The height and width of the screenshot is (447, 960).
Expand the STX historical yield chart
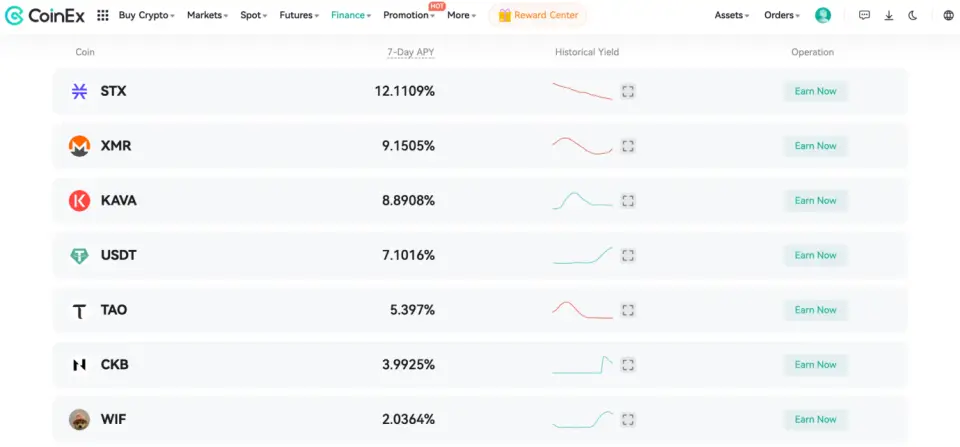(628, 91)
